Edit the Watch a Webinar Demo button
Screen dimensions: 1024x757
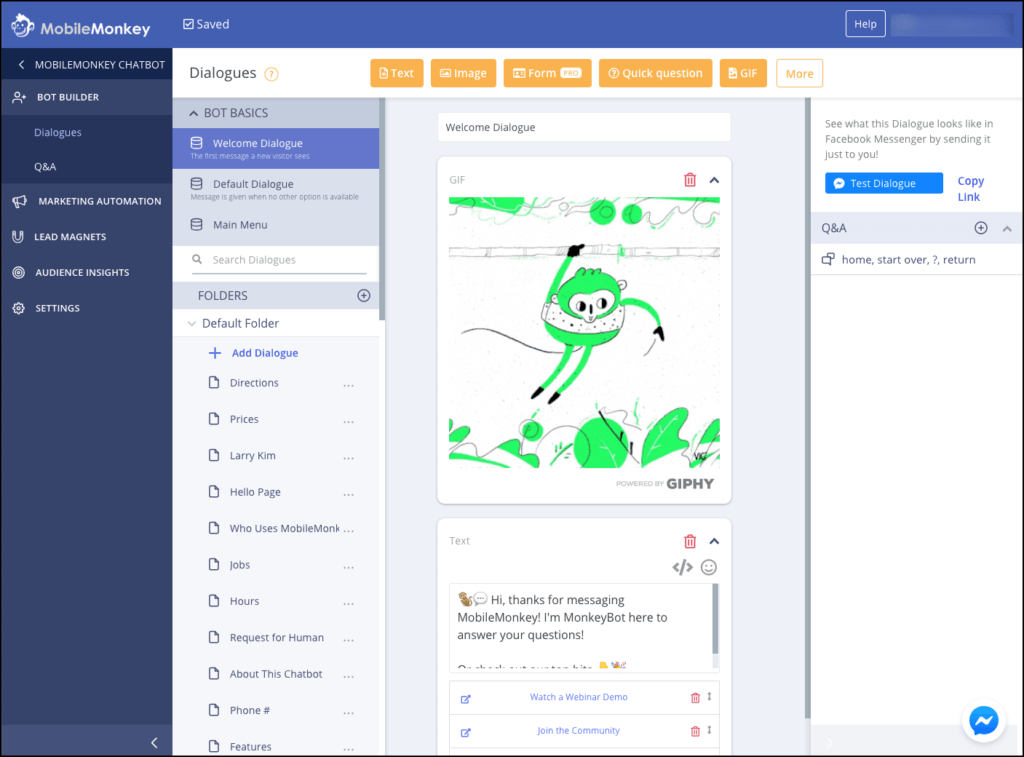466,698
